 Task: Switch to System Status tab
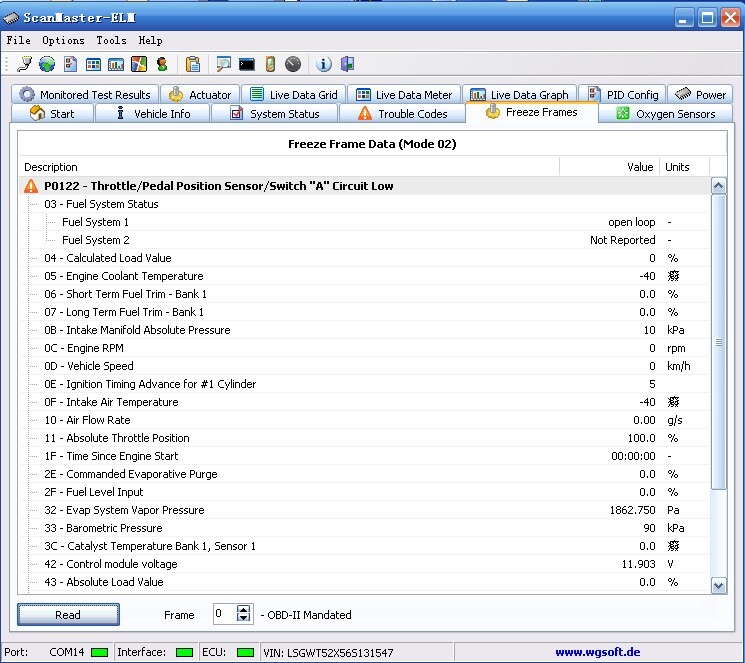(275, 114)
